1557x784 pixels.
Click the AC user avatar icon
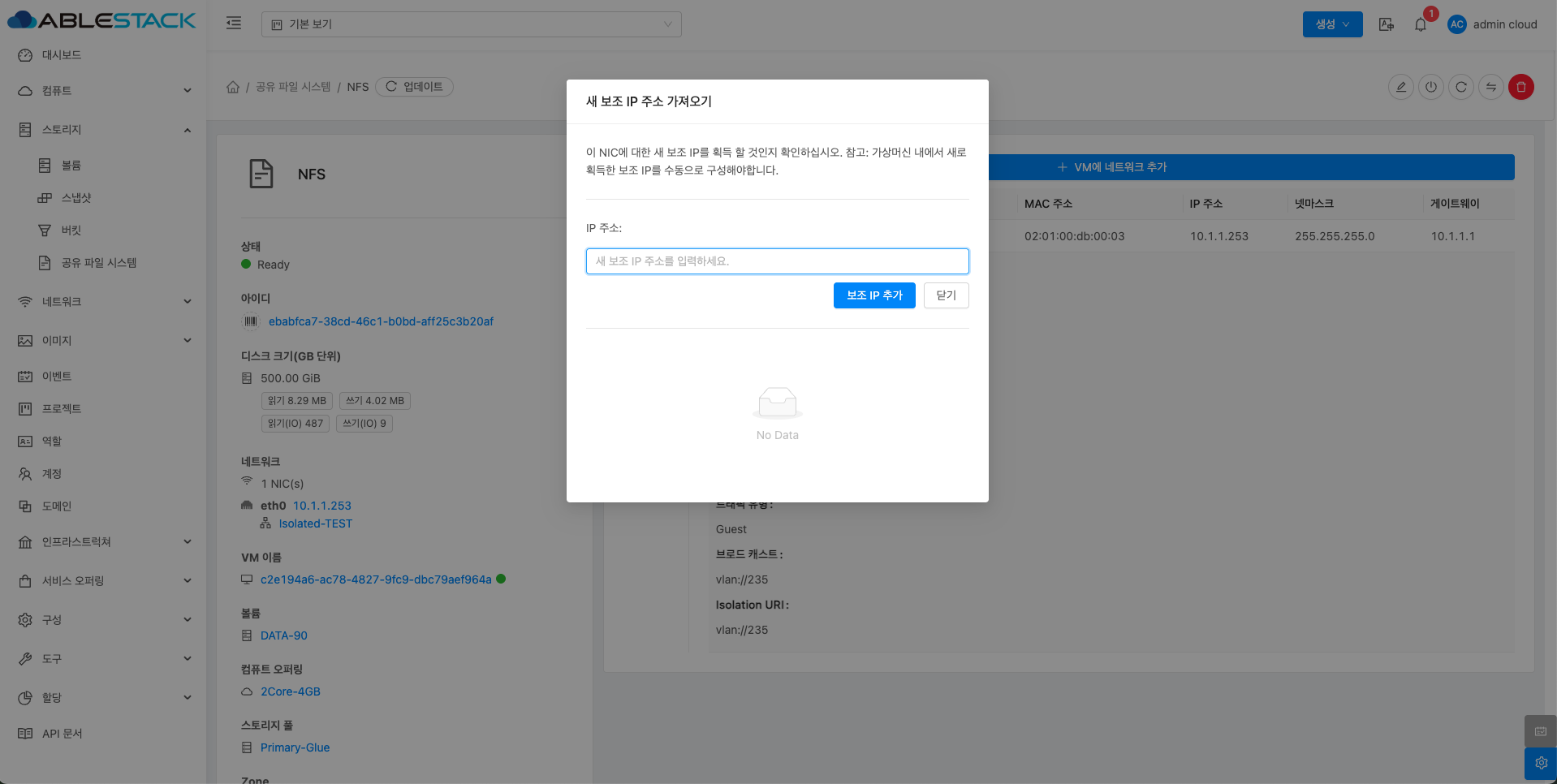click(x=1457, y=24)
